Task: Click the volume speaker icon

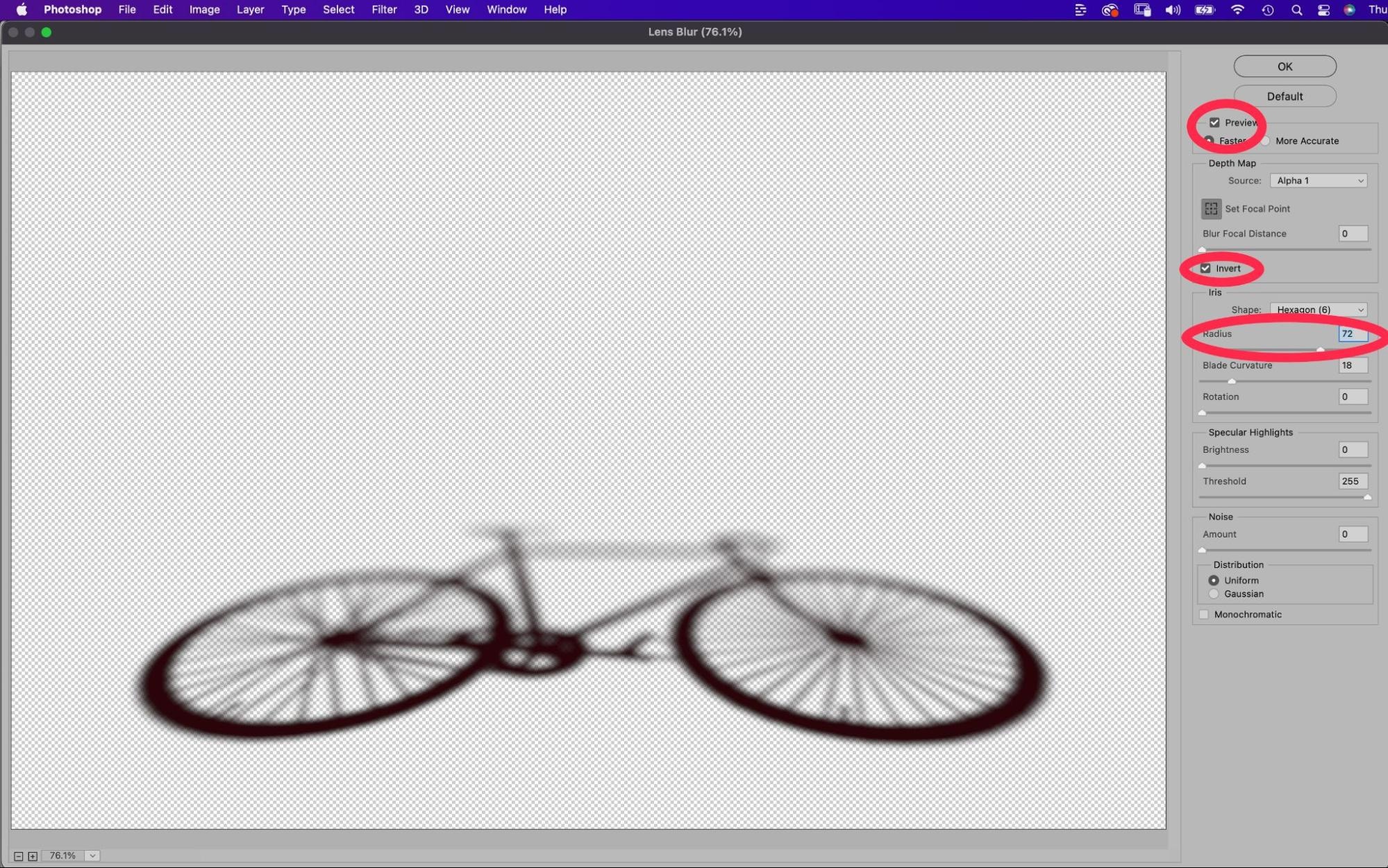Action: tap(1173, 10)
